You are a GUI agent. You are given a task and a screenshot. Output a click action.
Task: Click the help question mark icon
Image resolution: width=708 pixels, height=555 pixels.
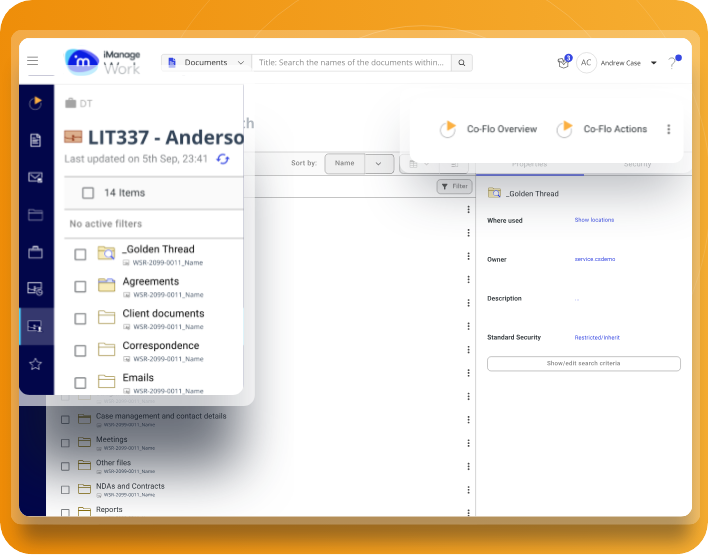(x=674, y=62)
